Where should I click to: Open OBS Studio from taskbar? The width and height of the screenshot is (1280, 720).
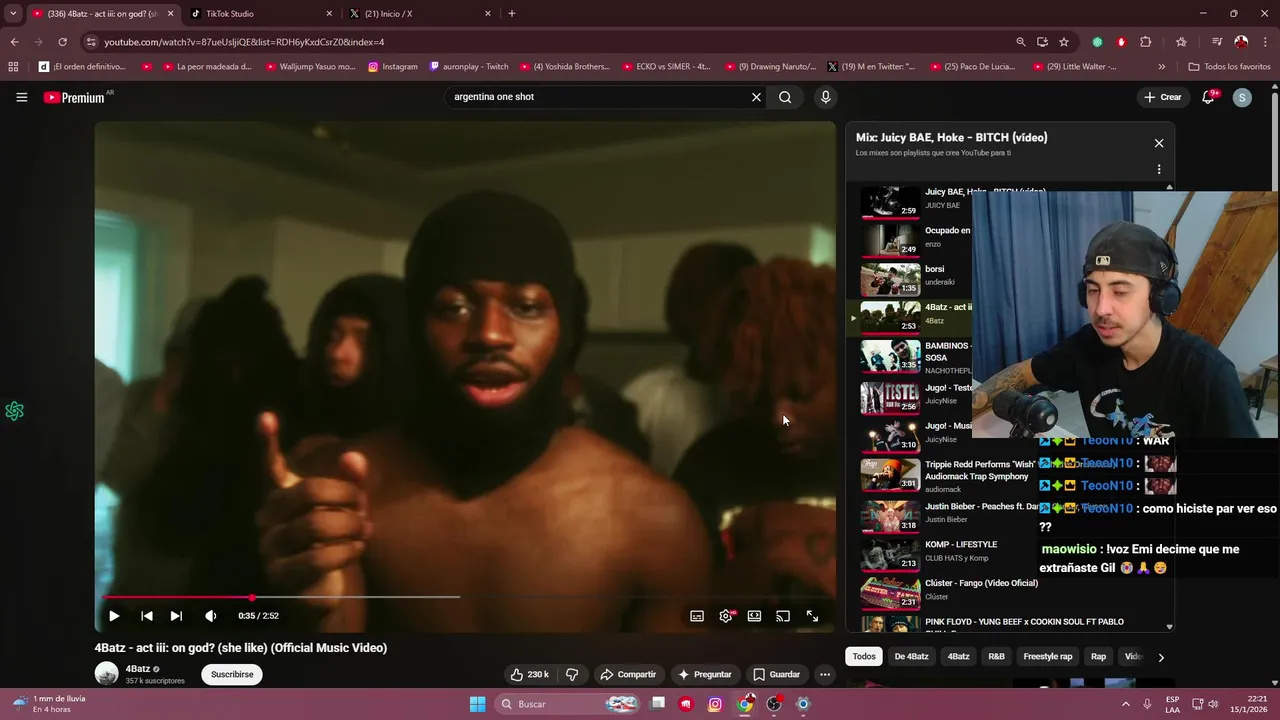(774, 704)
